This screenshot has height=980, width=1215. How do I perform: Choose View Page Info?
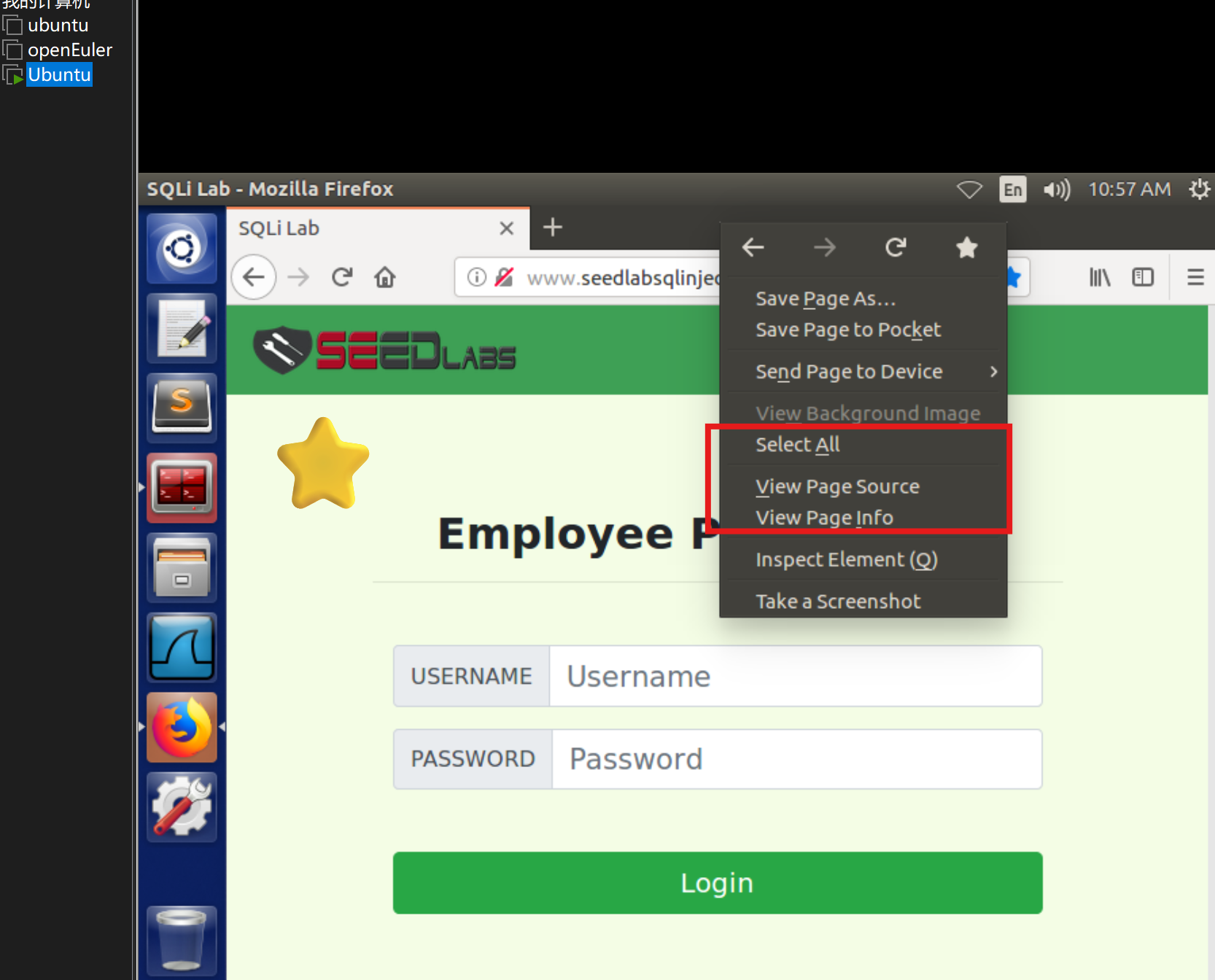tap(863, 518)
